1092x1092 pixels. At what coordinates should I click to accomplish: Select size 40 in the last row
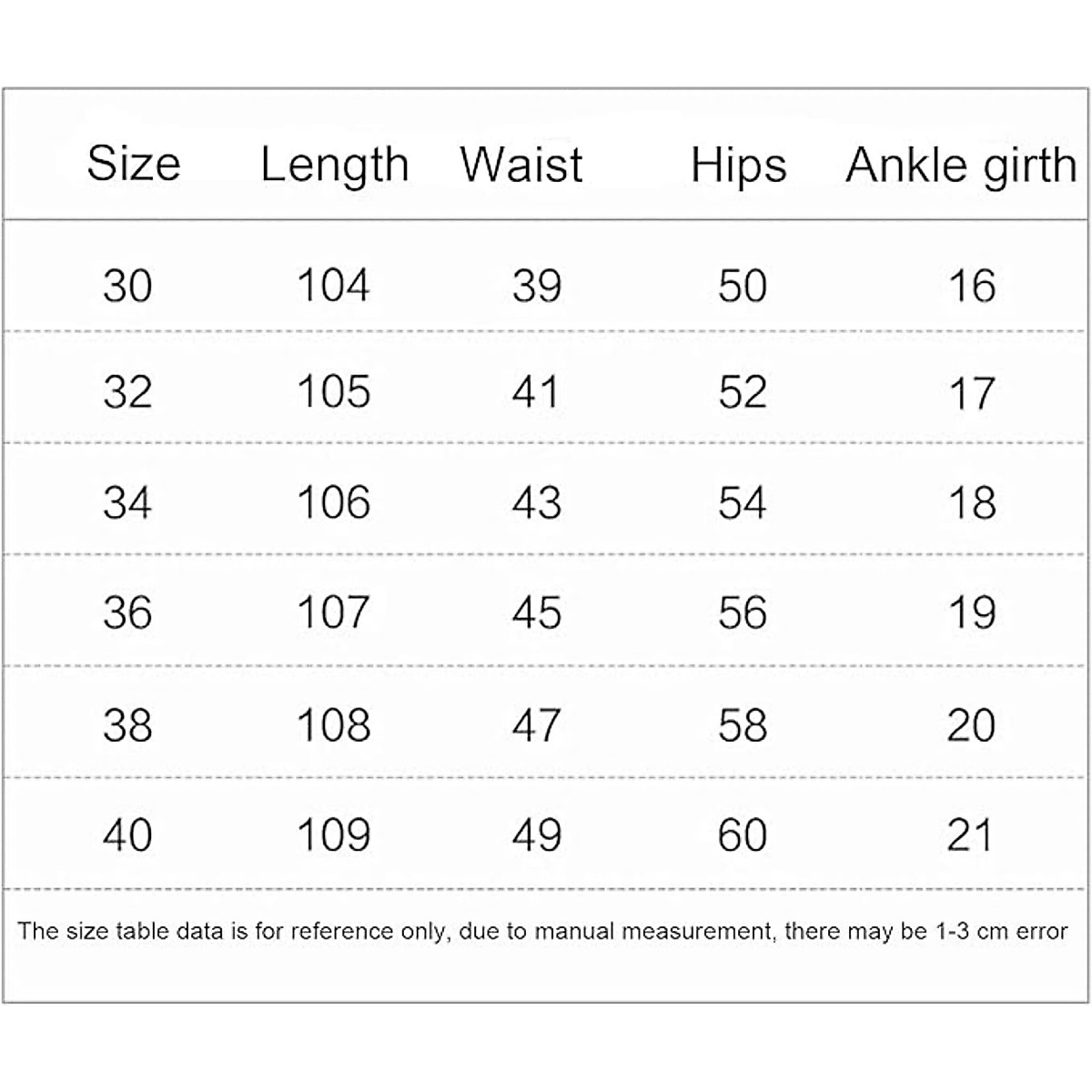coord(127,835)
